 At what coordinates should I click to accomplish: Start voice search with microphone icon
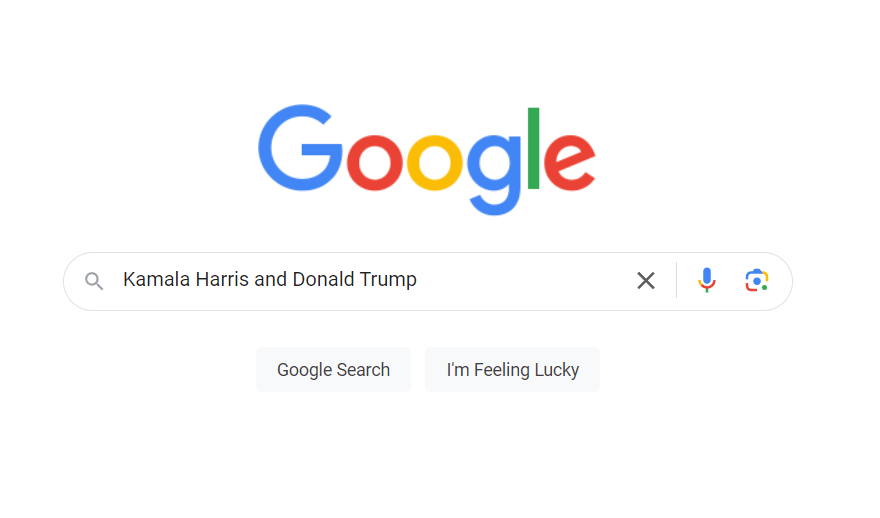pos(707,280)
